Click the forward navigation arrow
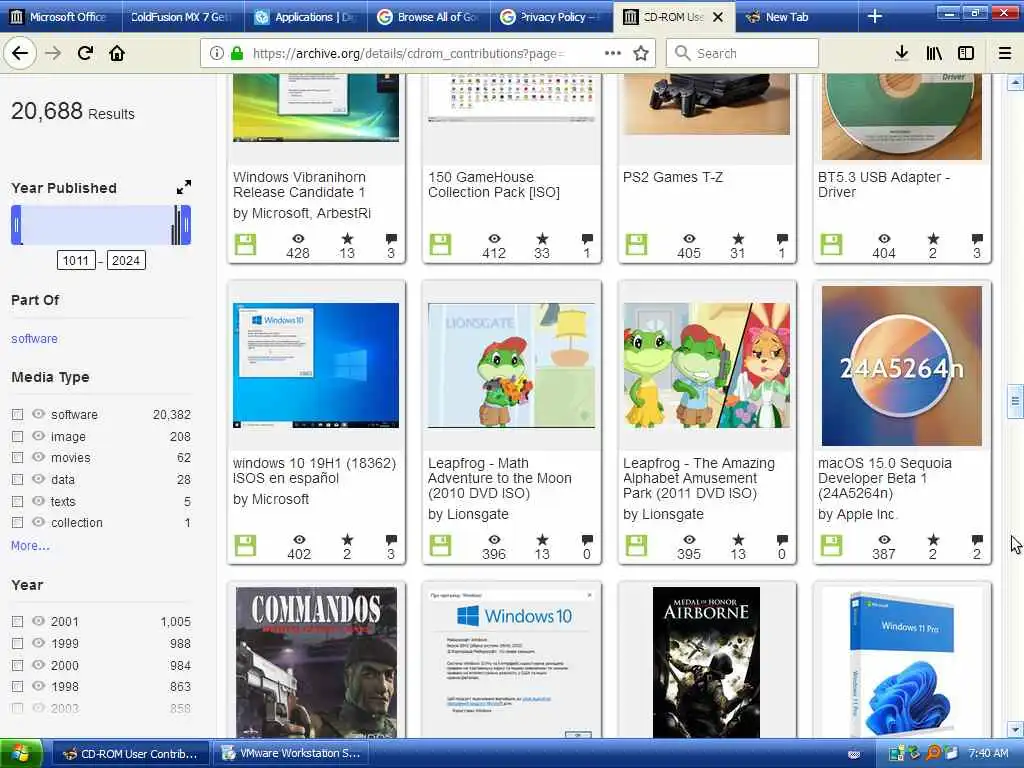This screenshot has height=768, width=1024. [53, 54]
